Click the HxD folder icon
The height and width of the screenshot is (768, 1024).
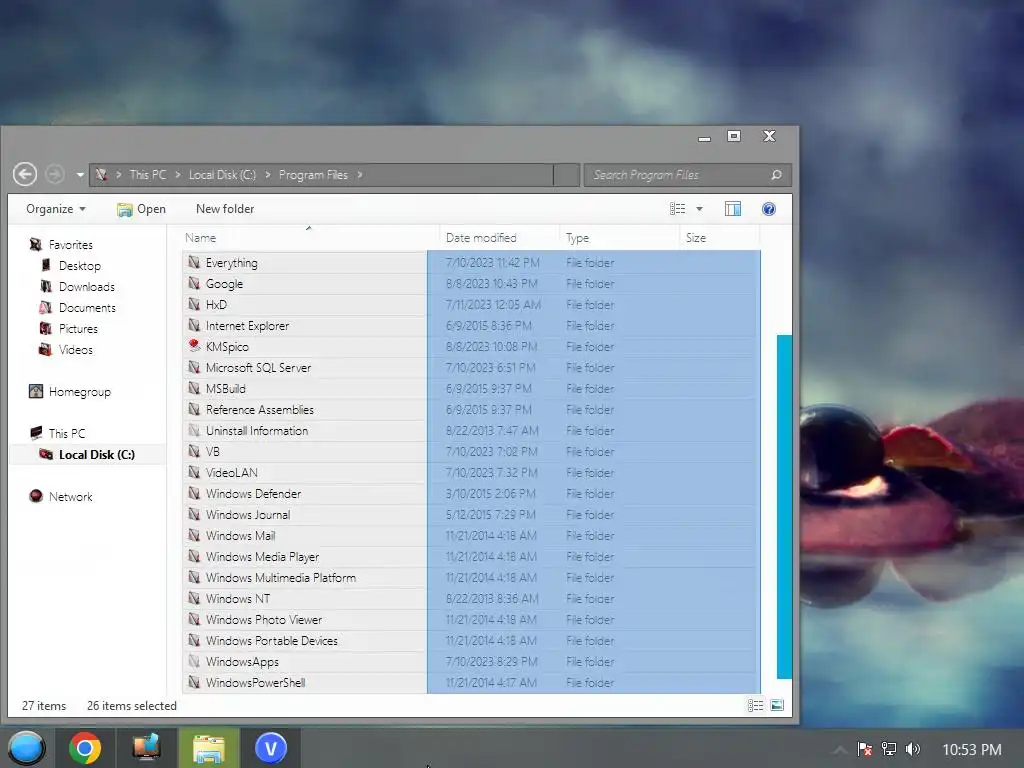[194, 304]
